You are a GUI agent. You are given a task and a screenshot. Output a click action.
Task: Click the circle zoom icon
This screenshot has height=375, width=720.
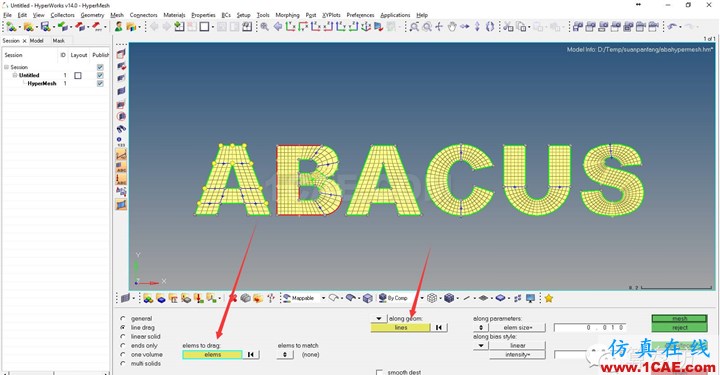coord(427,27)
